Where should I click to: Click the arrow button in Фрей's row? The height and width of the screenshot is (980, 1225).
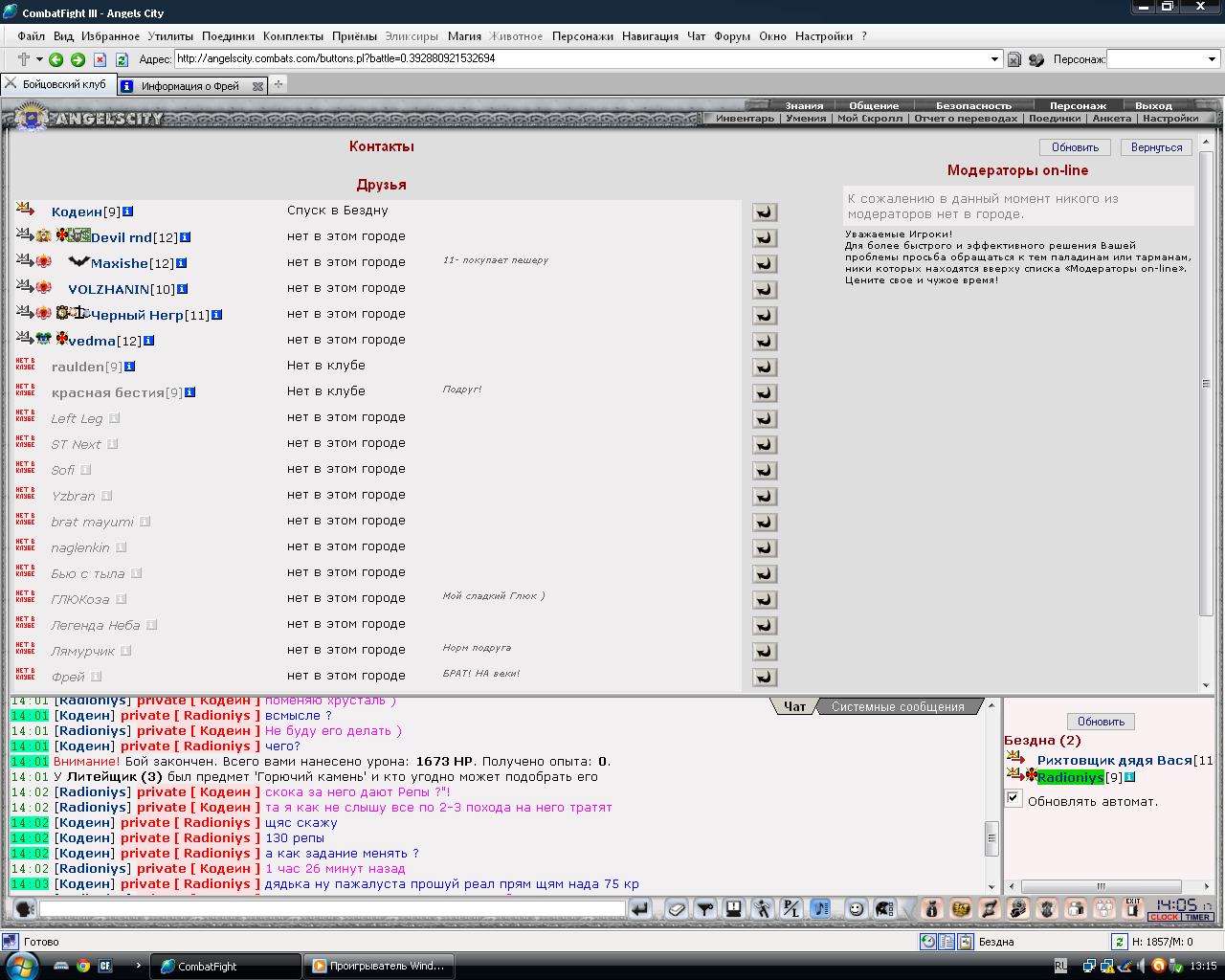coord(765,677)
